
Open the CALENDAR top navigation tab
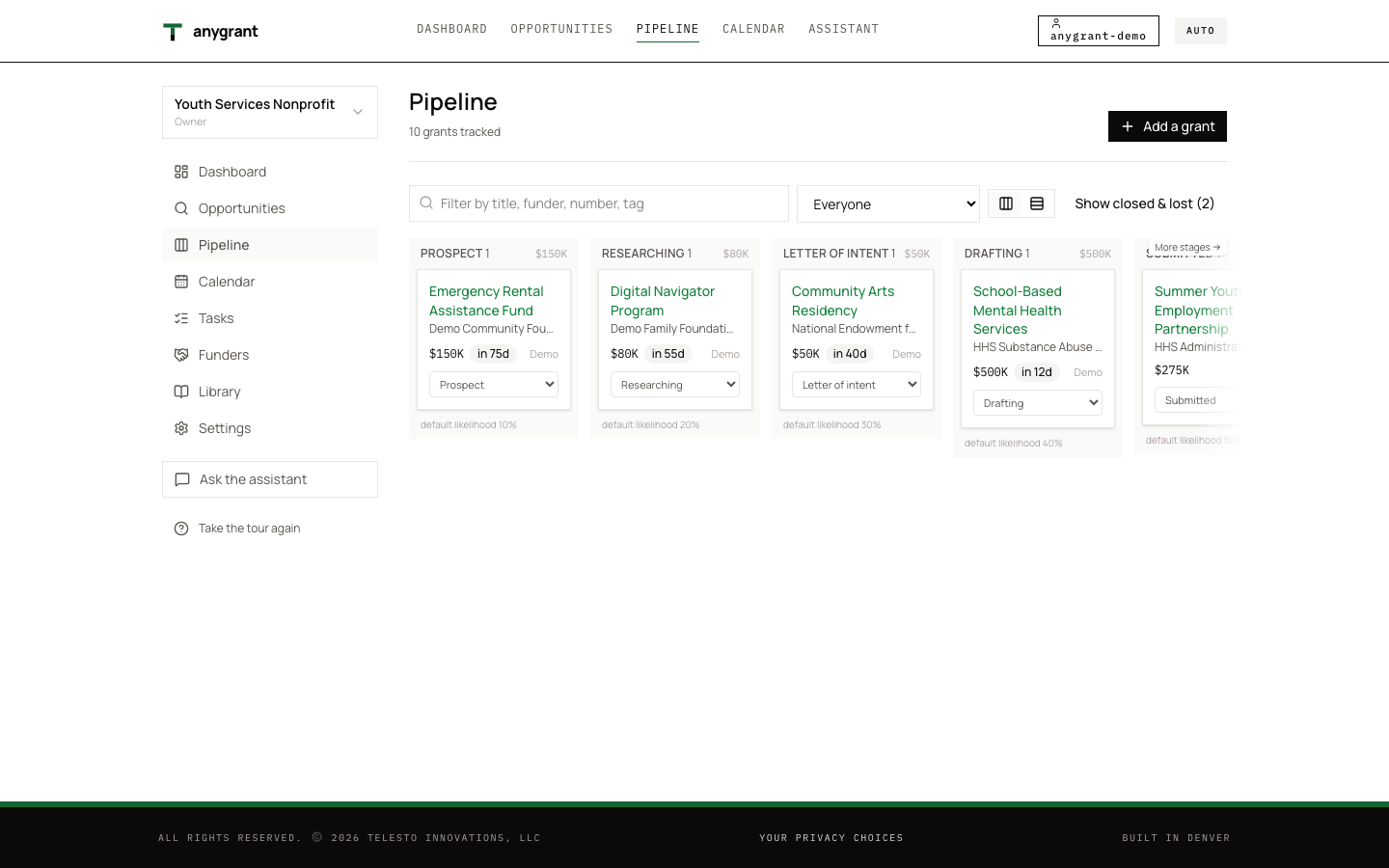(753, 29)
